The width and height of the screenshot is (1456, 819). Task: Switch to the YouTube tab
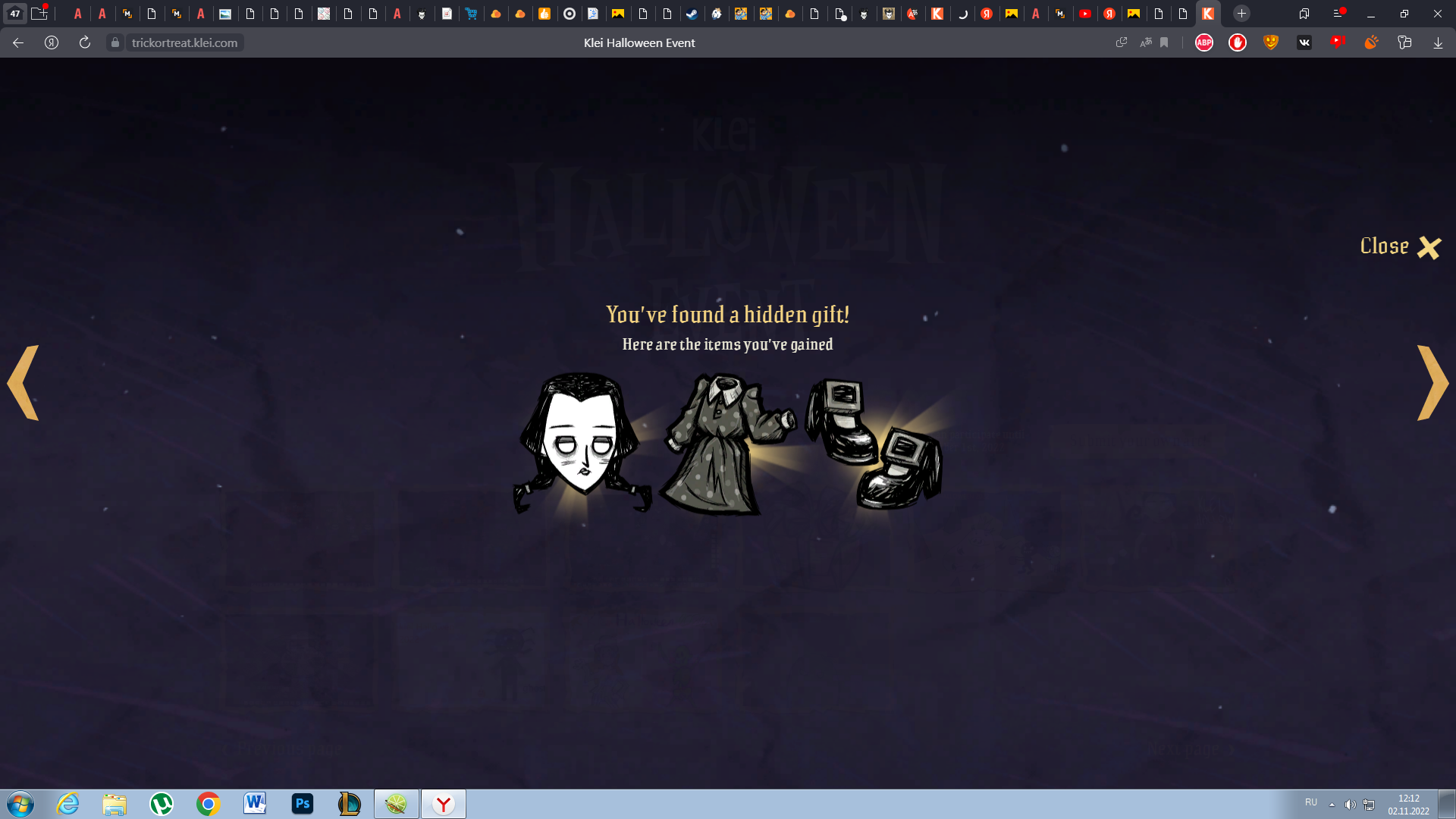pyautogui.click(x=1085, y=14)
